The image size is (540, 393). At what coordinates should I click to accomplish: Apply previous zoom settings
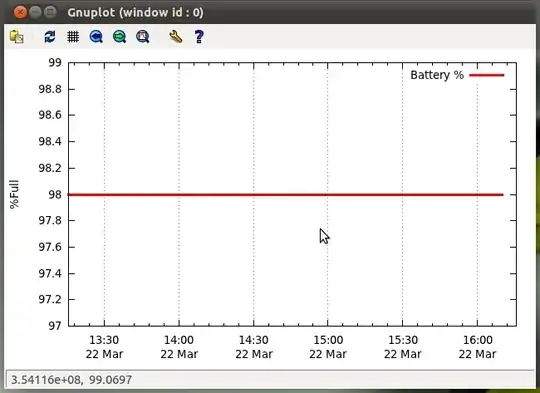[96, 37]
